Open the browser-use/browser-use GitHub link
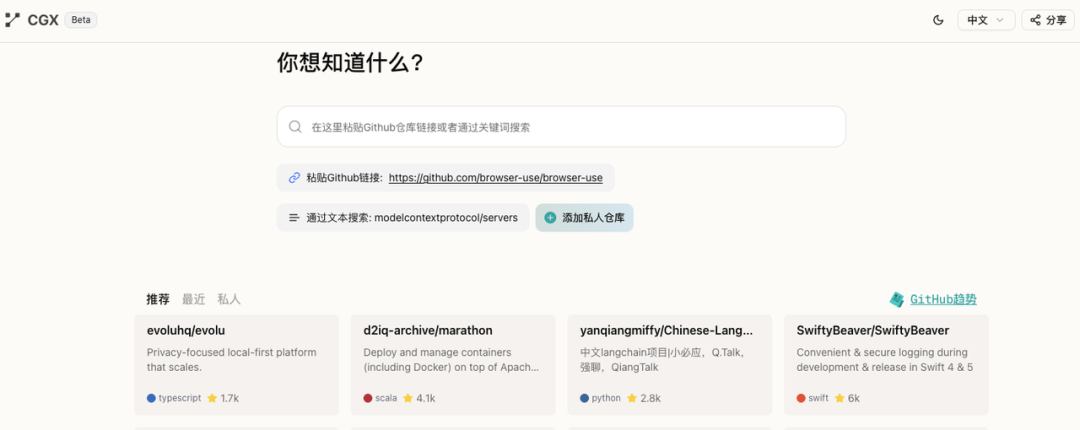 click(x=495, y=178)
